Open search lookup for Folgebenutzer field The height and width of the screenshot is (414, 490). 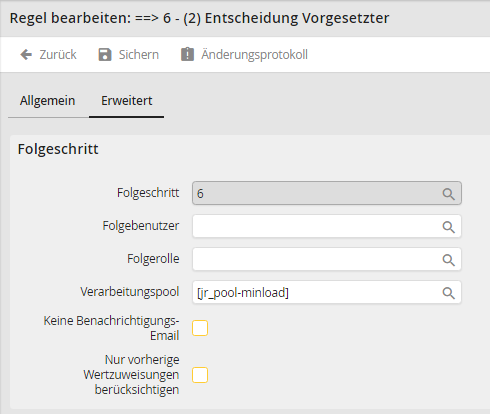pos(448,227)
